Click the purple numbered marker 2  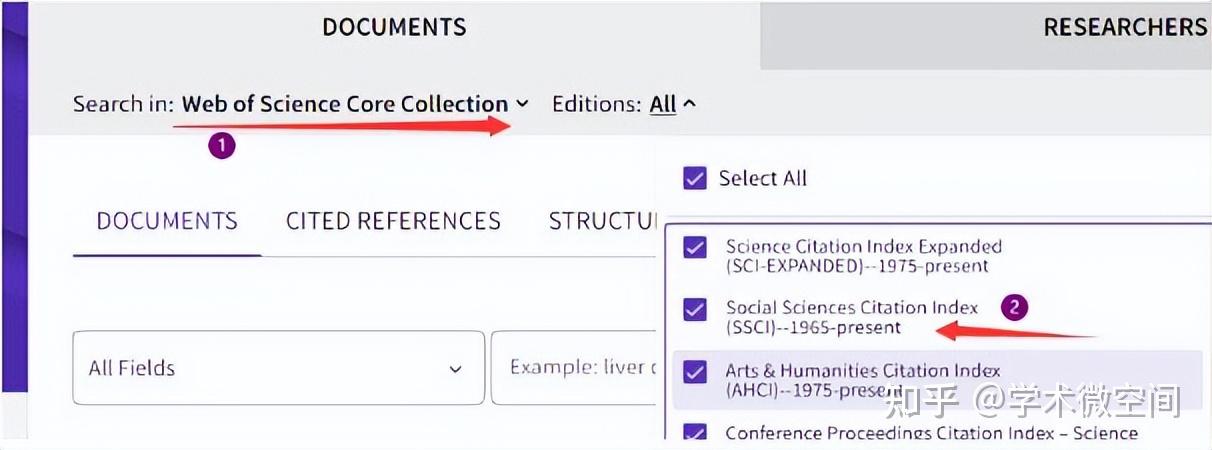tap(1014, 307)
